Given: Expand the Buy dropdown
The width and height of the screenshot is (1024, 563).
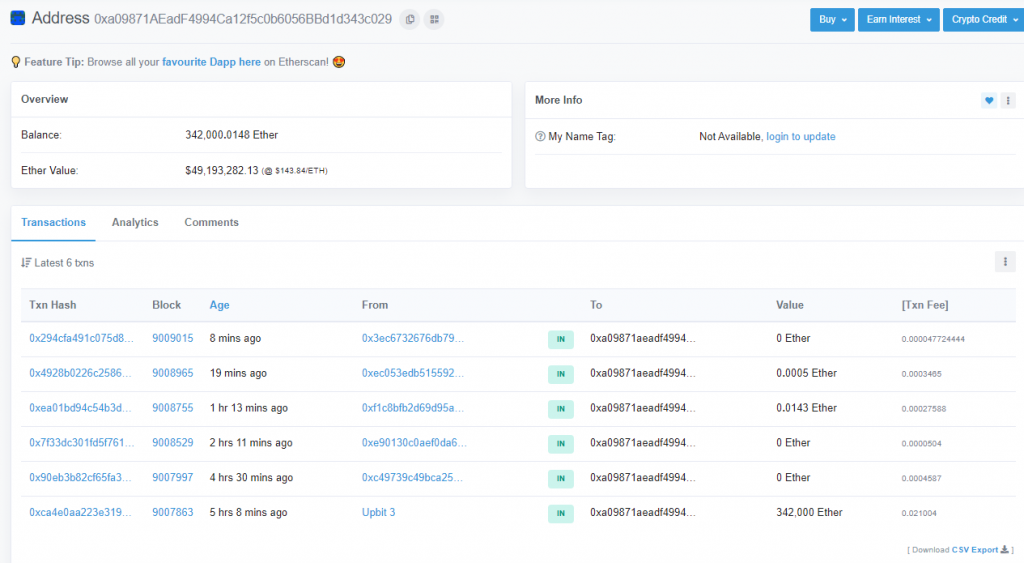Looking at the screenshot, I should 832,19.
